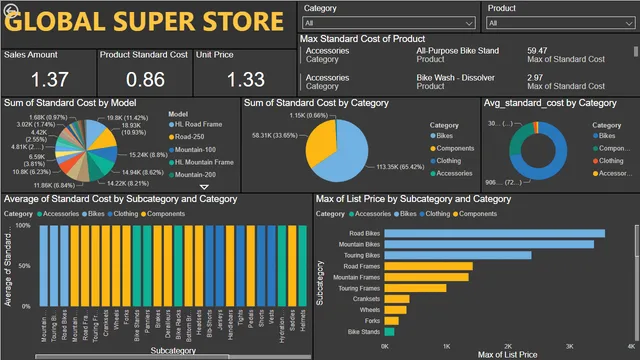This screenshot has height=360, width=640.
Task: Click the Mountain Bikes bar in list price chart
Action: [489, 244]
